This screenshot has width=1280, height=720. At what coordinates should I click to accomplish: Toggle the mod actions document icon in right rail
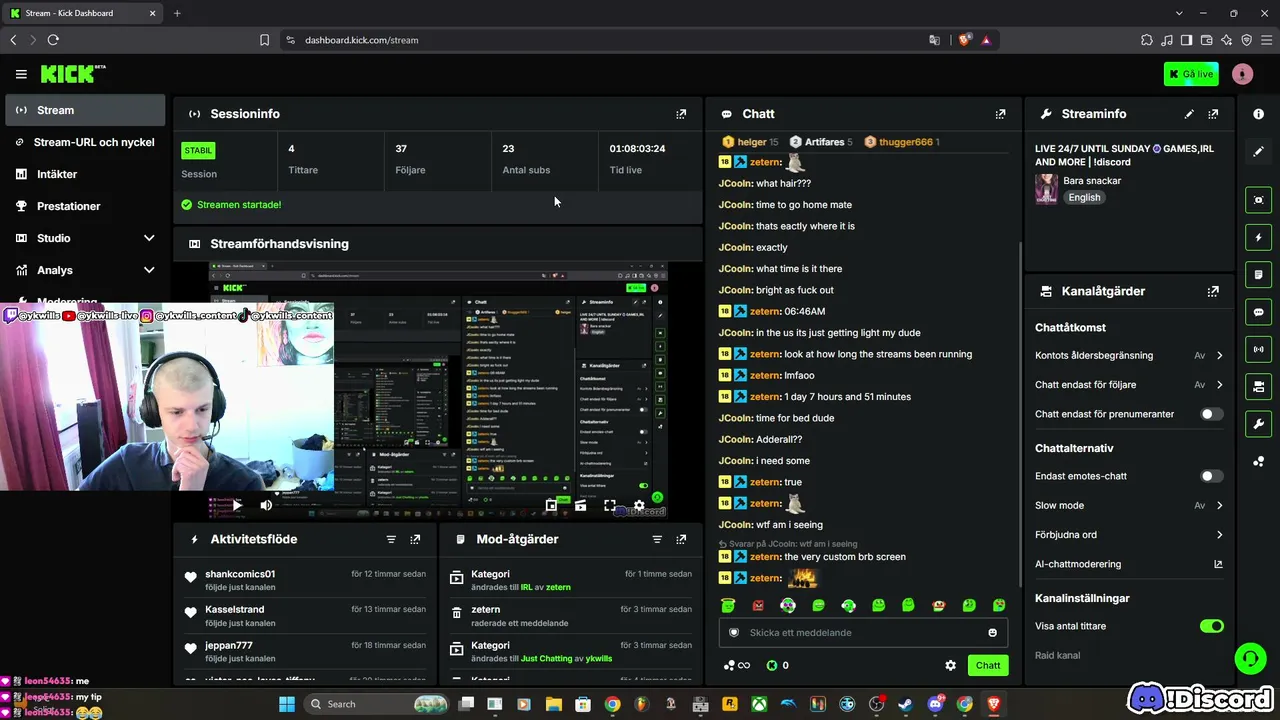[1258, 275]
